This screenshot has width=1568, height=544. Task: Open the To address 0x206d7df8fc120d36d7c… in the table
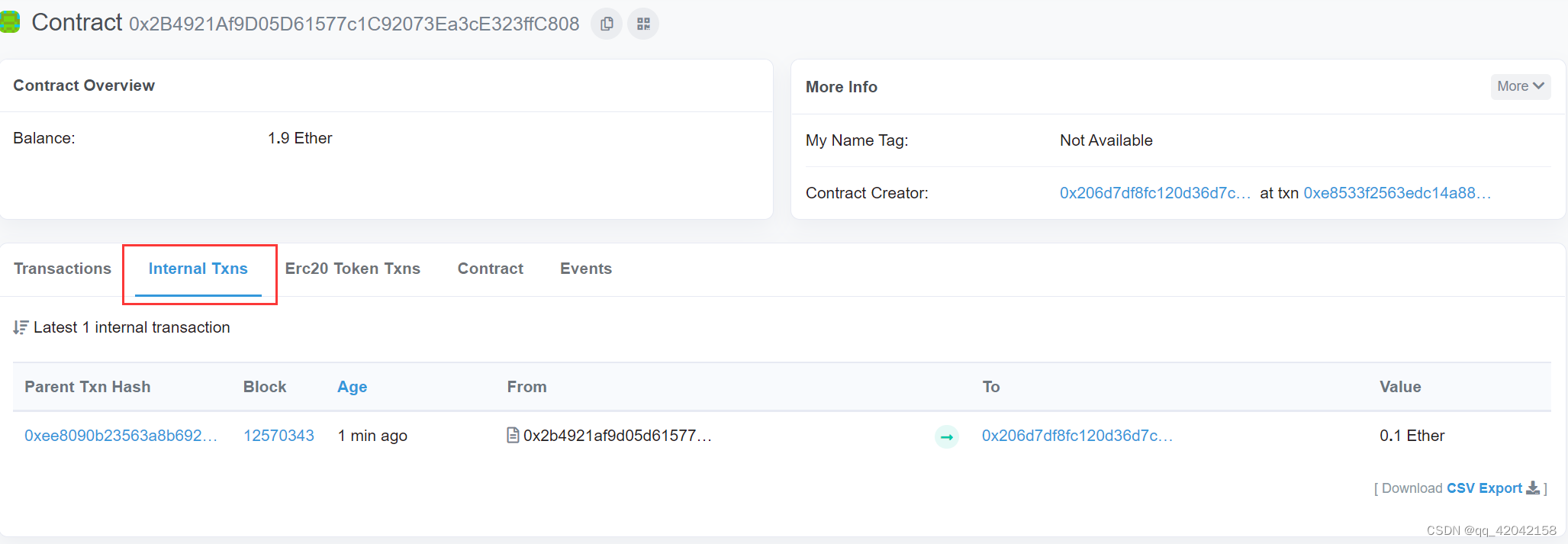[1077, 436]
